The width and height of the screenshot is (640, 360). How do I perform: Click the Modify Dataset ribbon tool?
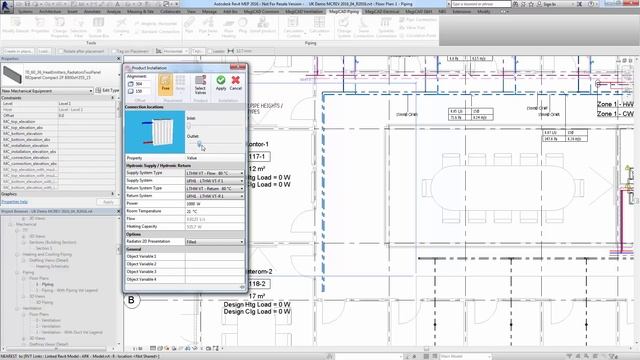16,25
